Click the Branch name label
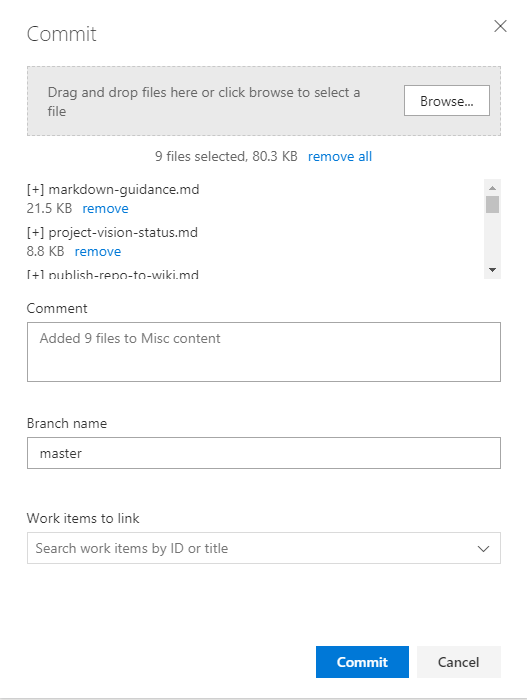 67,423
